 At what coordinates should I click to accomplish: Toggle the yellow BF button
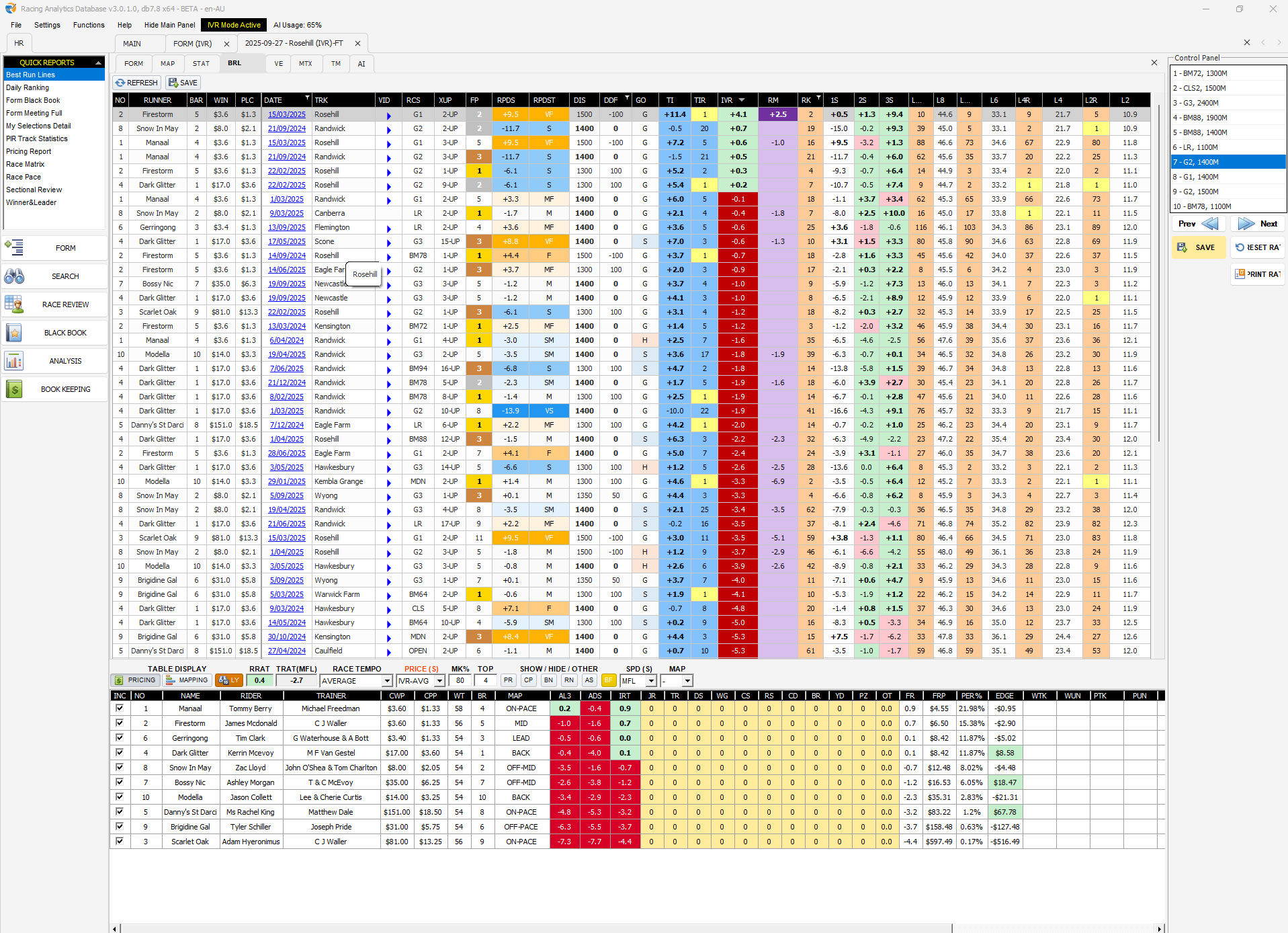609,680
